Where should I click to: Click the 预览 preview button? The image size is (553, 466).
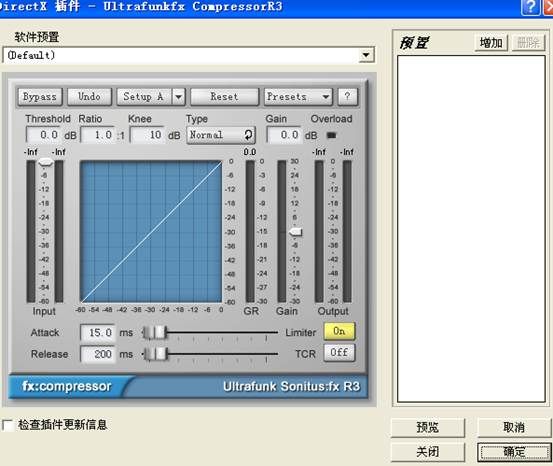428,427
